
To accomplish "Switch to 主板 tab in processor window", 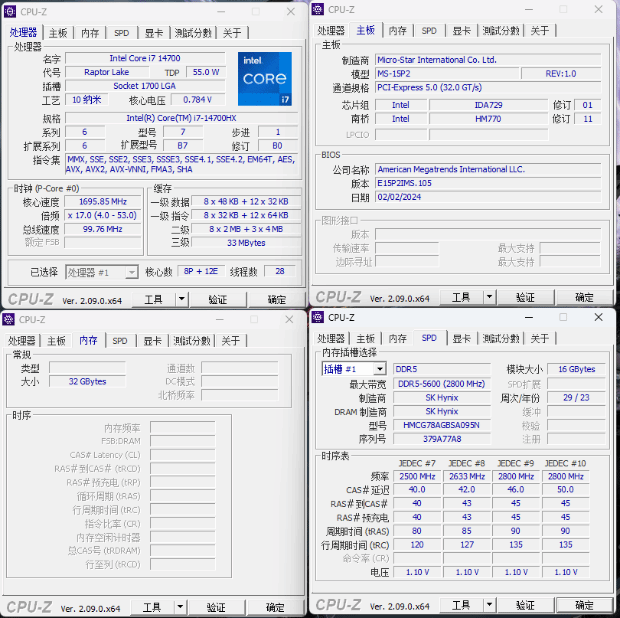I will pyautogui.click(x=58, y=33).
